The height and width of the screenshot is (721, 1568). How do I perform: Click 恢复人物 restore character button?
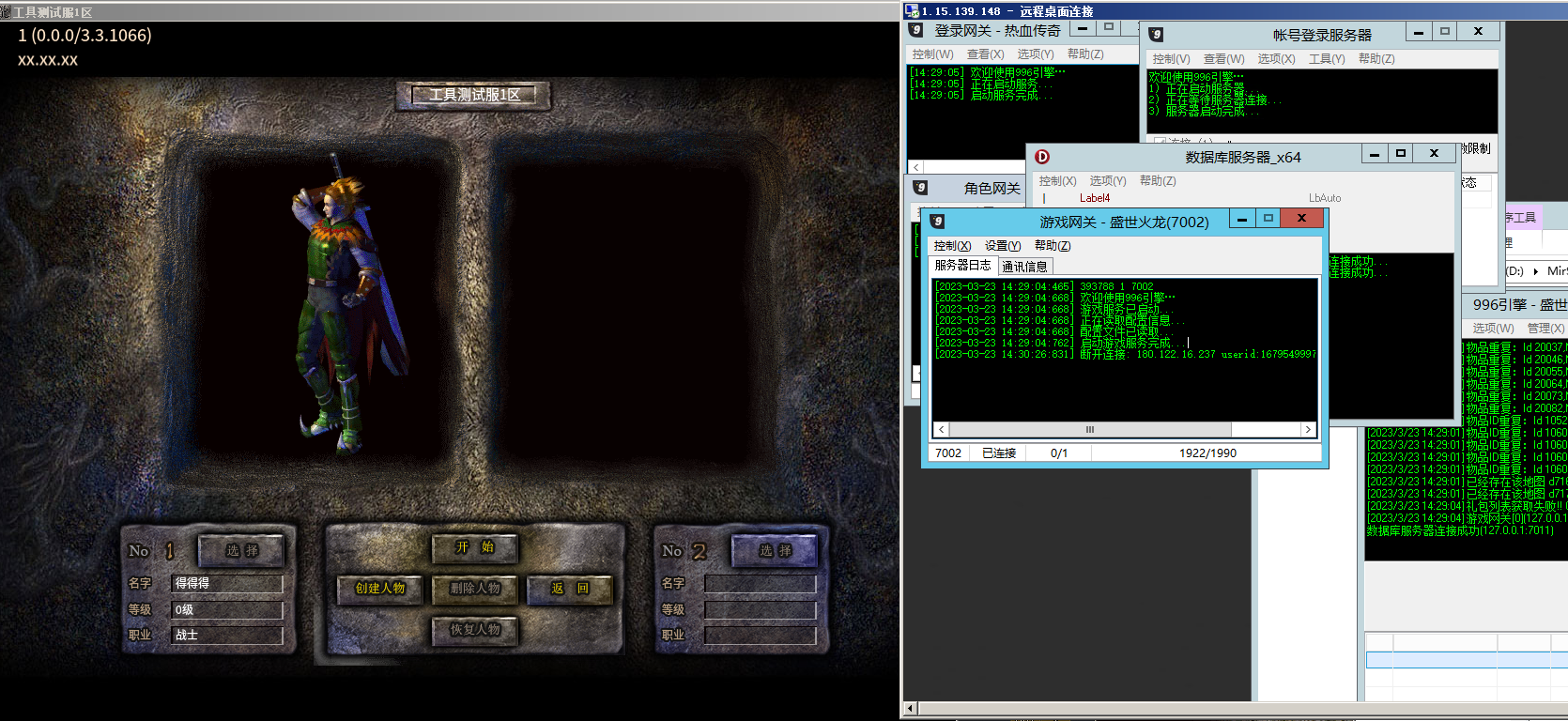click(475, 630)
